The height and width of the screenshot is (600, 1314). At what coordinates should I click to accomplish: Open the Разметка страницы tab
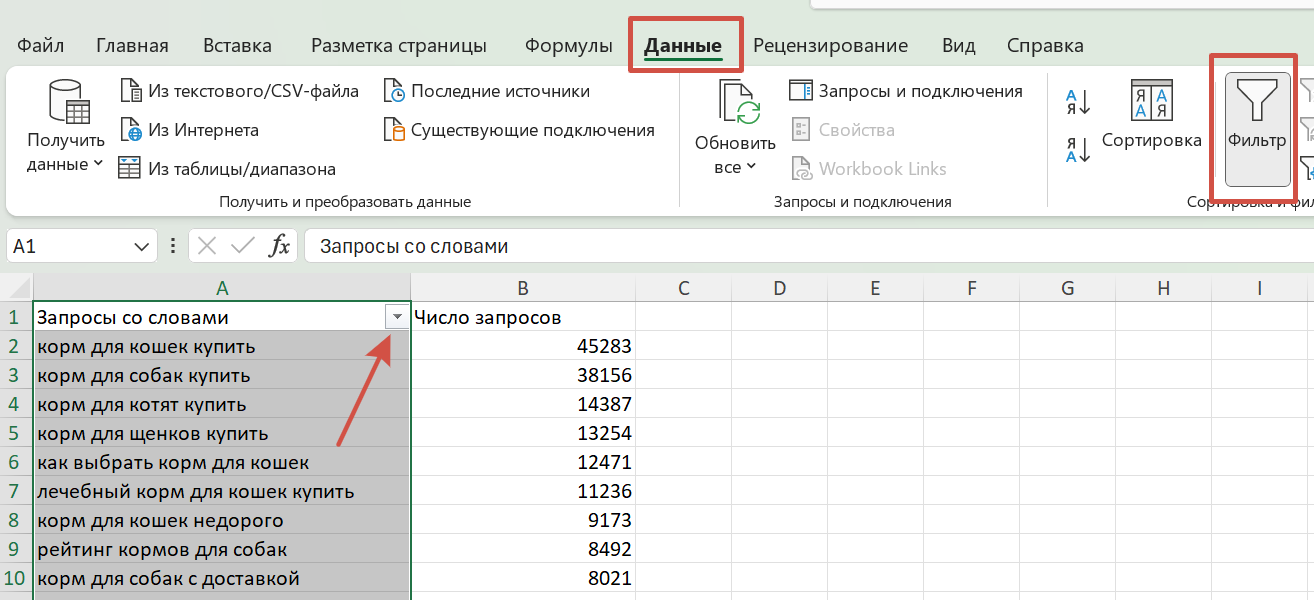[399, 45]
